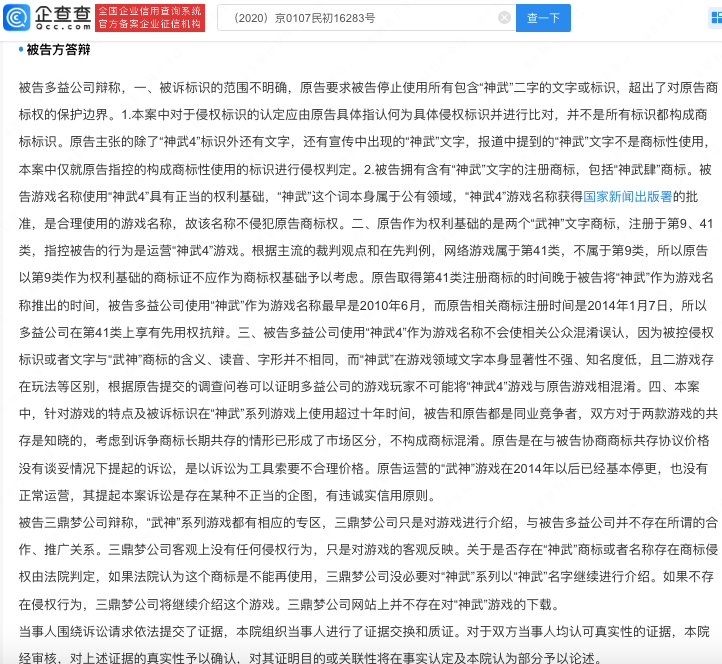Click the 查一下 search button
Viewport: 722px width, 664px height.
(x=543, y=18)
